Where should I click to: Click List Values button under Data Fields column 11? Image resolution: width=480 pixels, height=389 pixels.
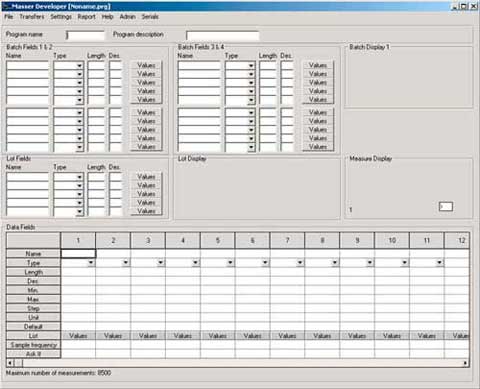coord(427,336)
